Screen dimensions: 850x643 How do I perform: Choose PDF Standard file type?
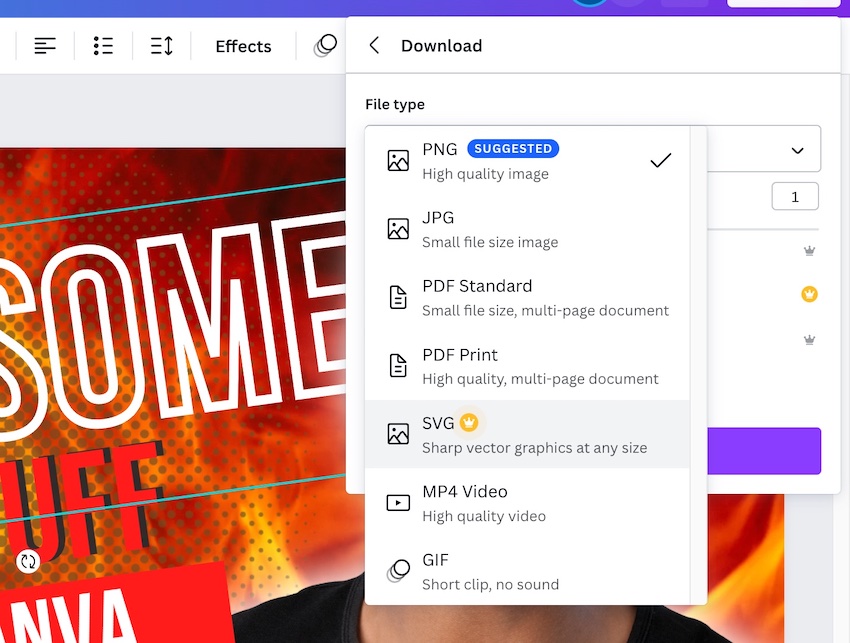coord(527,297)
